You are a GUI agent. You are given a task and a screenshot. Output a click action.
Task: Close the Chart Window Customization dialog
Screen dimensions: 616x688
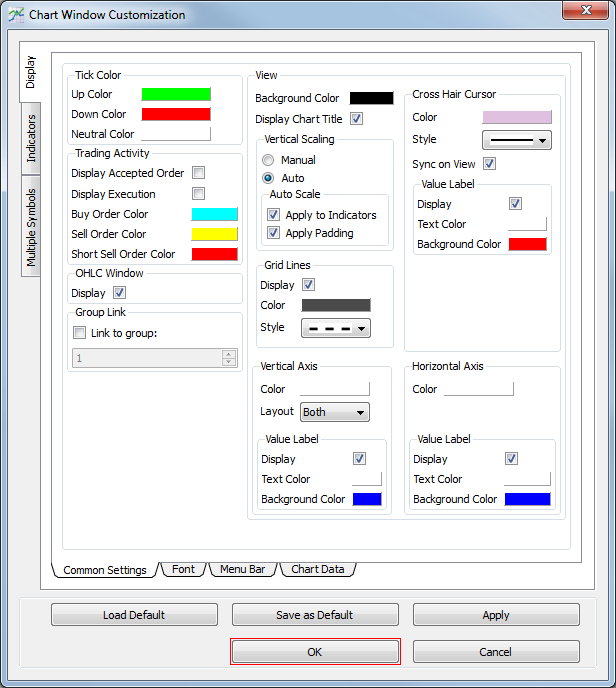click(x=590, y=11)
